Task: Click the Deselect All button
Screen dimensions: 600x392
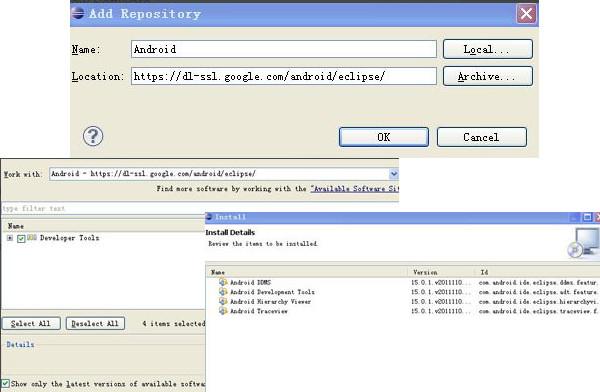Action: click(x=95, y=323)
